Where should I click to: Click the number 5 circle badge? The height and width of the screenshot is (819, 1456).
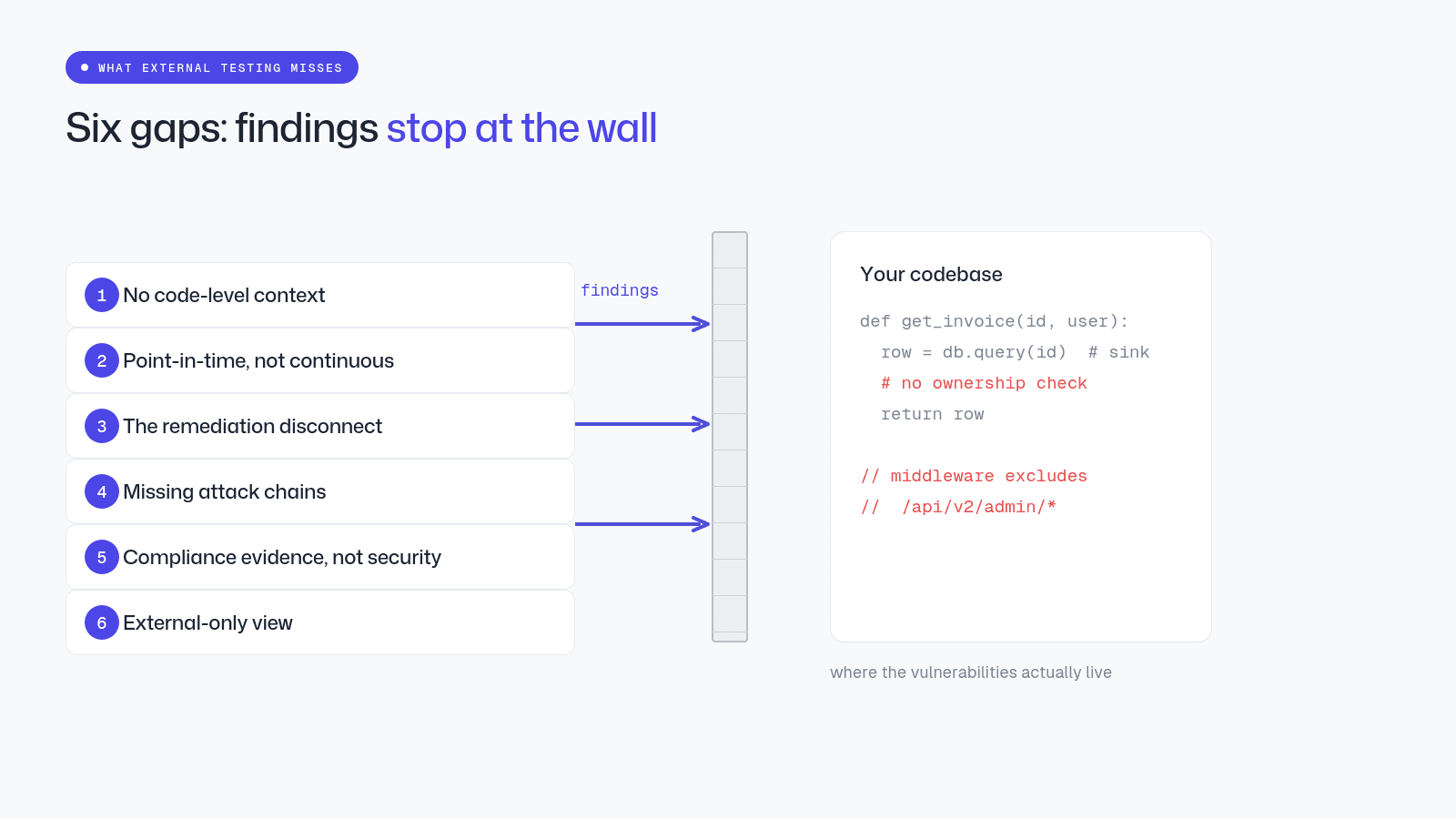(x=102, y=557)
